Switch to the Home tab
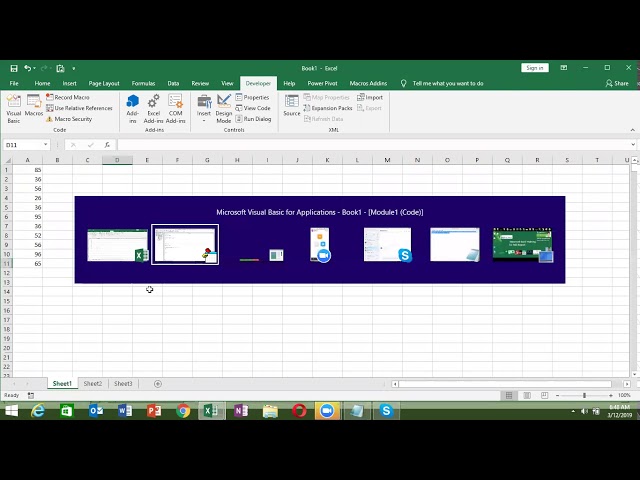This screenshot has width=640, height=480. coord(42,83)
